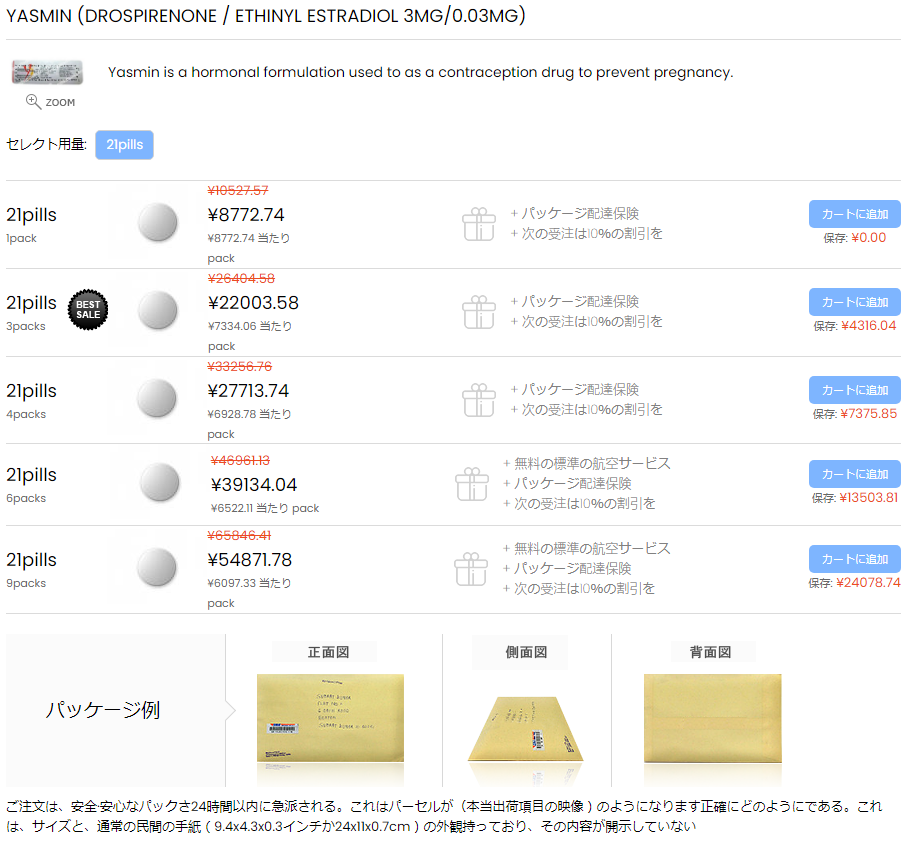
Task: Click the pill image in 6packs row
Action: point(160,482)
